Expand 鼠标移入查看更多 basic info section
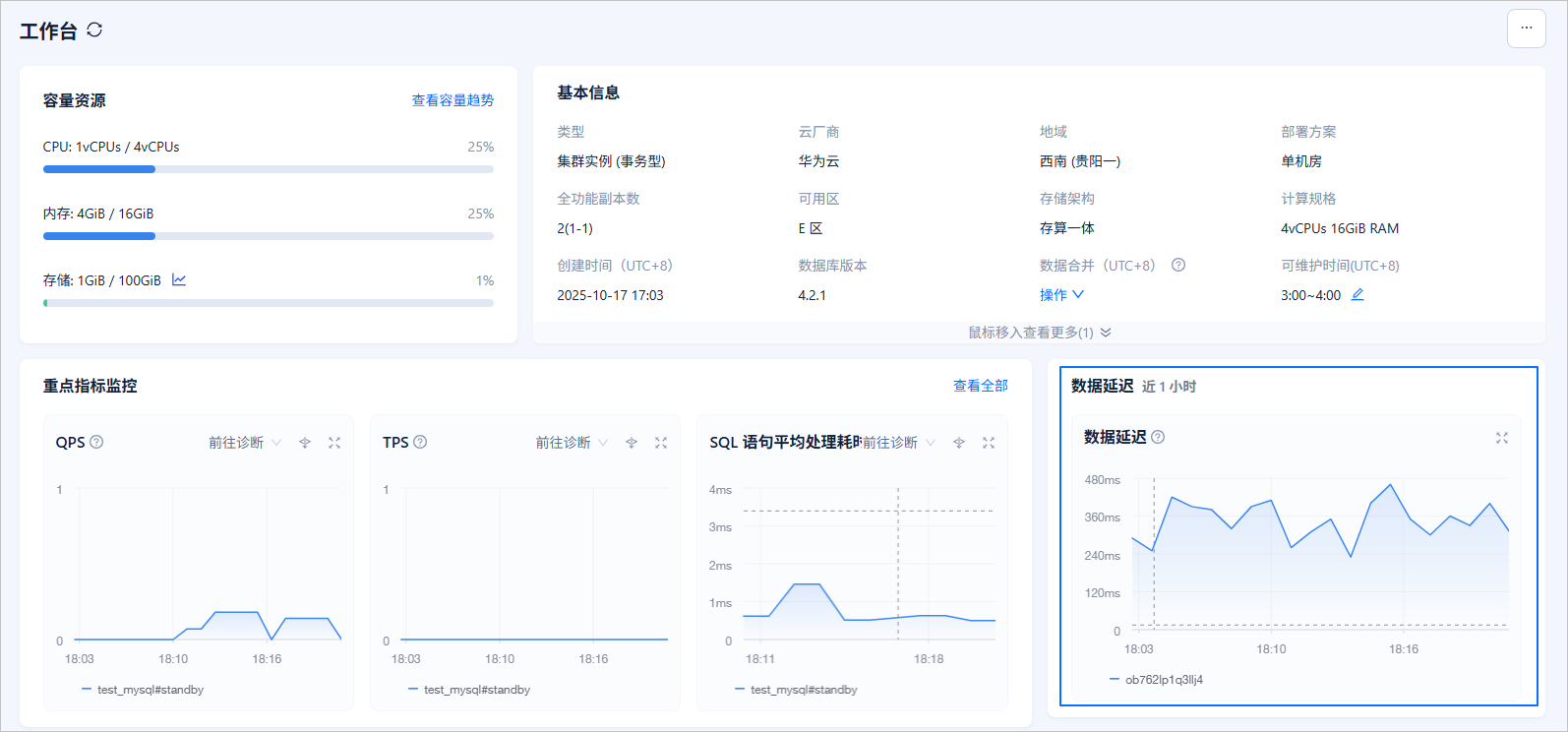 (x=1040, y=333)
